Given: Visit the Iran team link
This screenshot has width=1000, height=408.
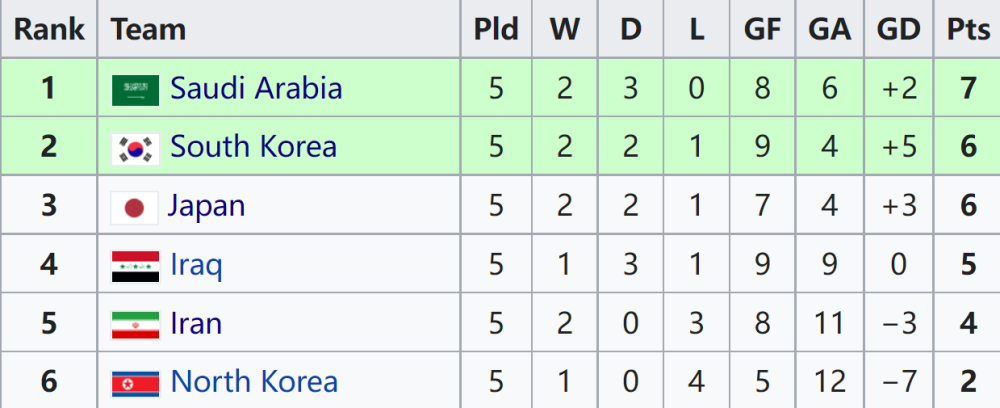Looking at the screenshot, I should click(196, 324).
